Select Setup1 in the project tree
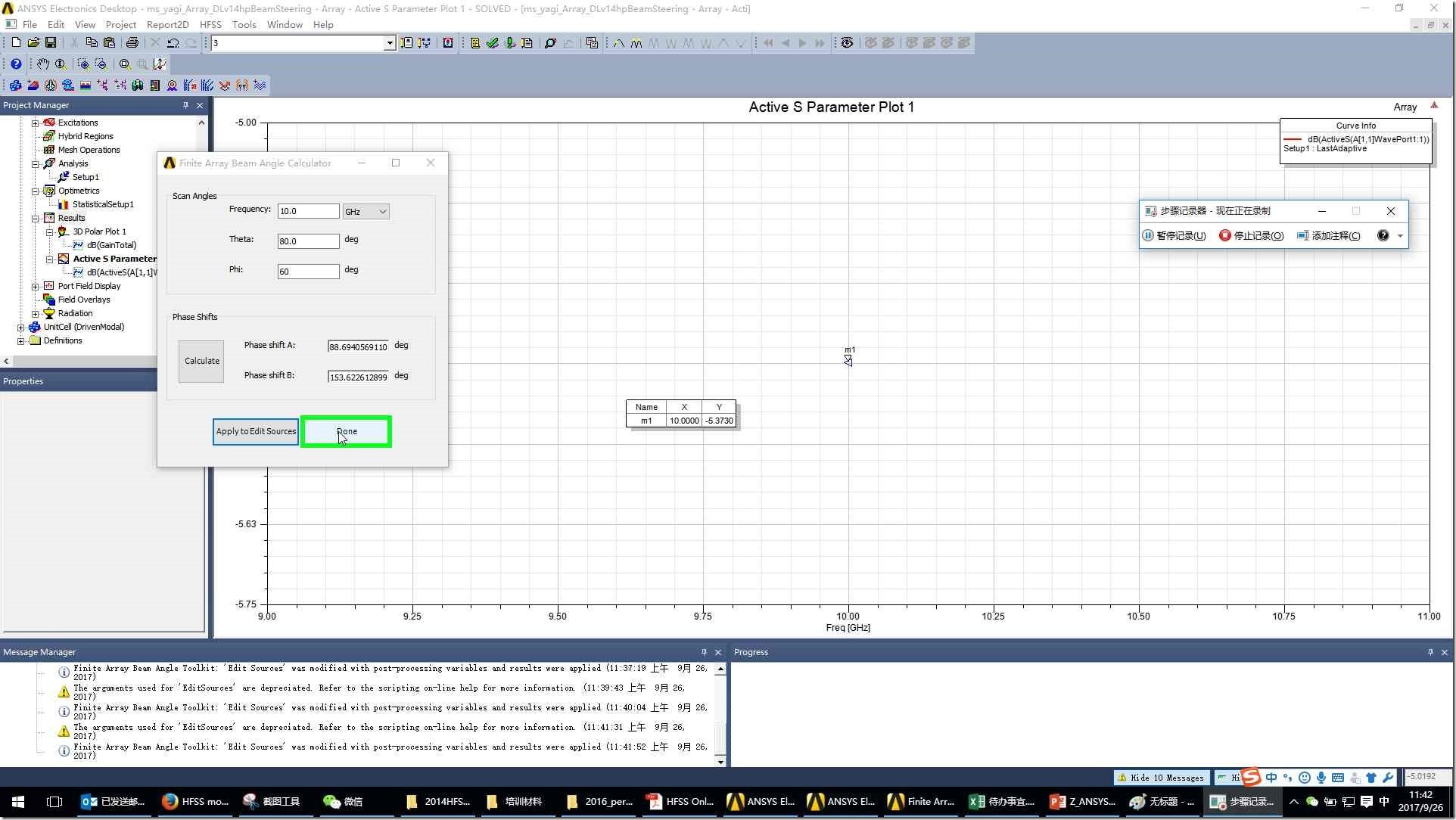The width and height of the screenshot is (1456, 820). click(x=86, y=177)
